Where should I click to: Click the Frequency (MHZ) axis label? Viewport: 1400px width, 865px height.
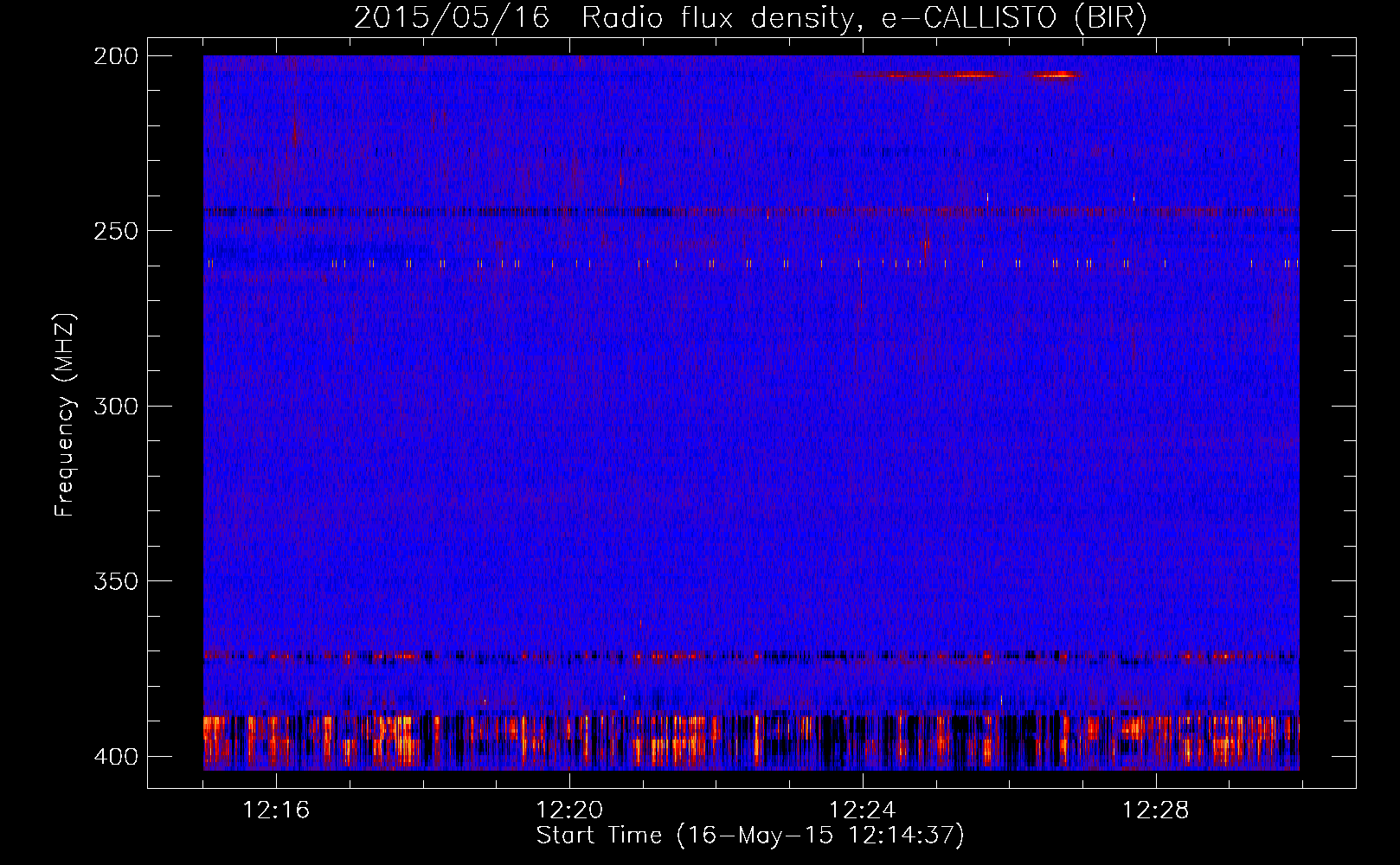[65, 415]
